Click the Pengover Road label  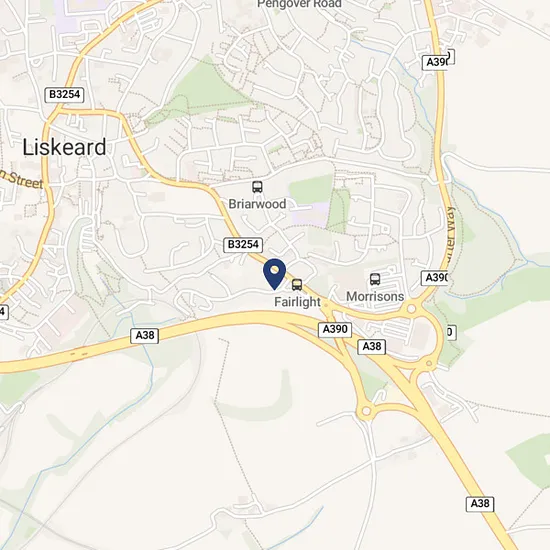pos(299,4)
